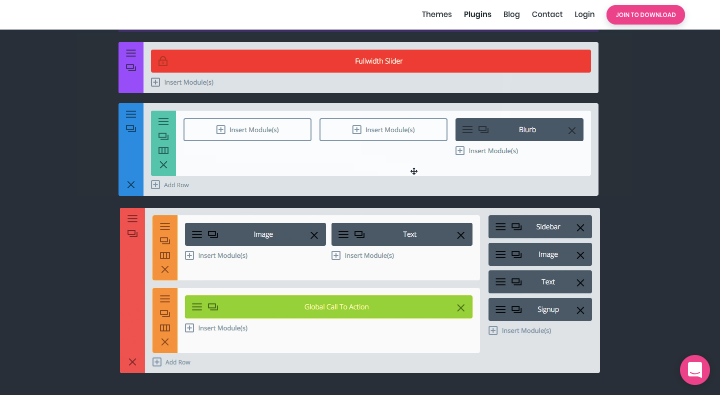Open the chat bubble widget

pyautogui.click(x=695, y=369)
